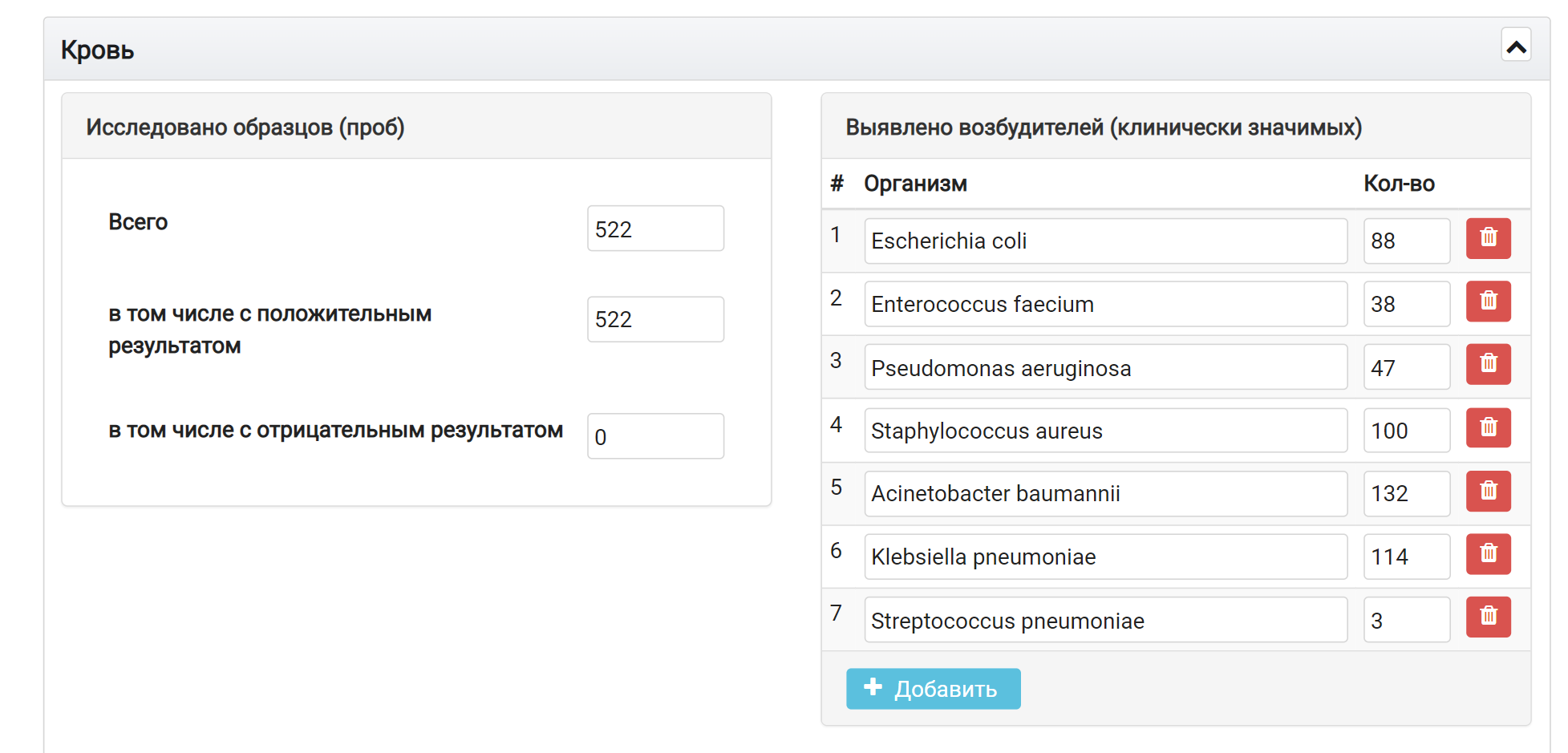Collapse the Кровь section
This screenshot has width=1568, height=753.
coord(1516,46)
